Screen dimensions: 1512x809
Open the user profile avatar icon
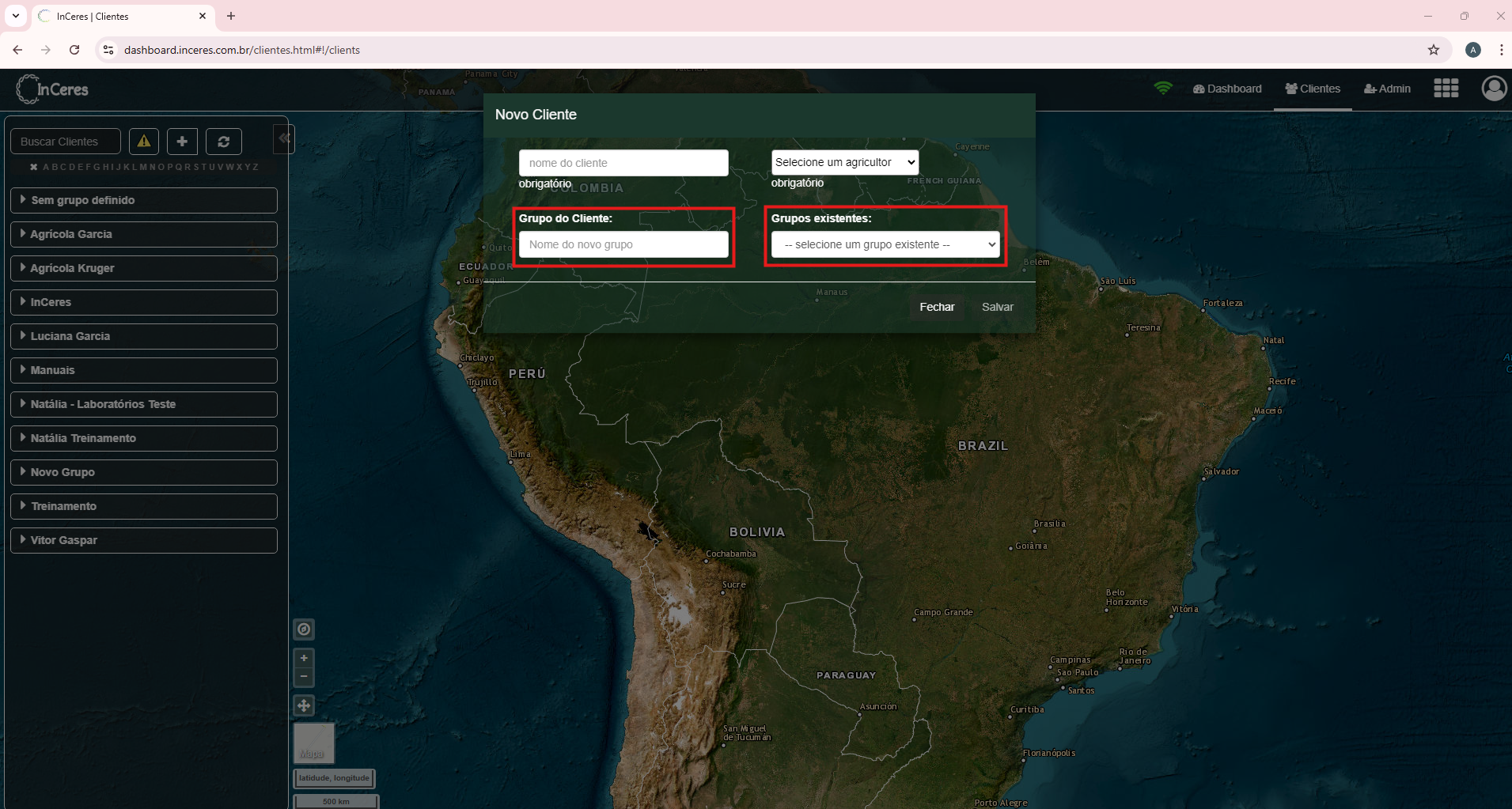click(1494, 89)
